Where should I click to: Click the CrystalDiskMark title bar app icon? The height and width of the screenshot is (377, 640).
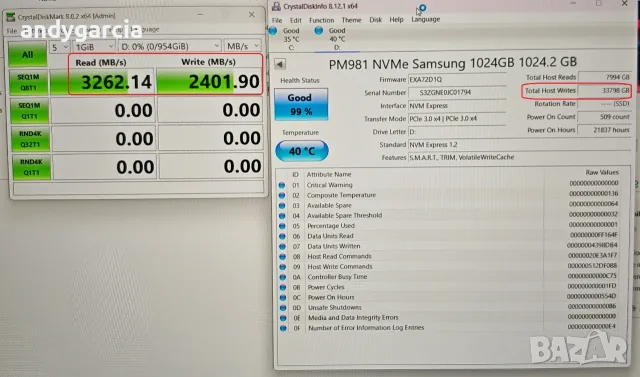(11, 17)
